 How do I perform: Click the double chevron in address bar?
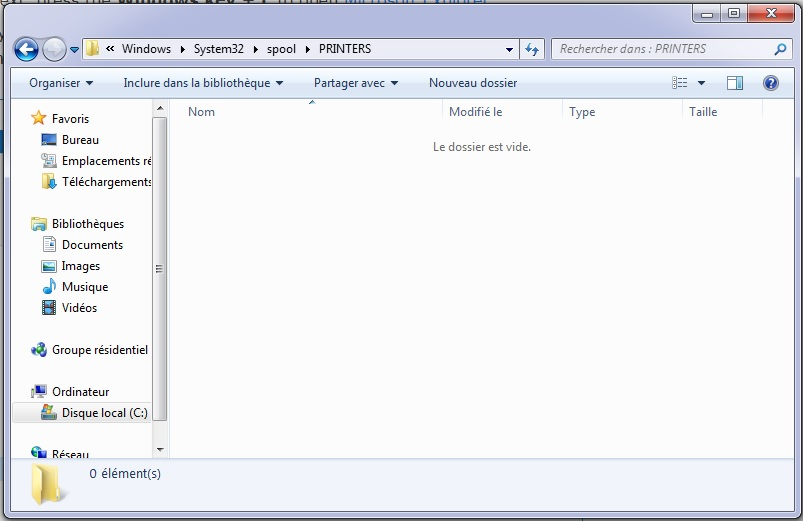pos(110,49)
